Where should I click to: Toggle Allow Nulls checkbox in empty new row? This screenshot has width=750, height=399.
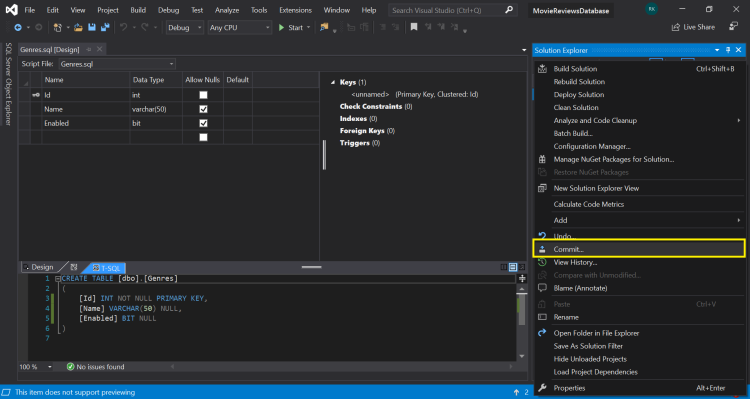coord(203,137)
